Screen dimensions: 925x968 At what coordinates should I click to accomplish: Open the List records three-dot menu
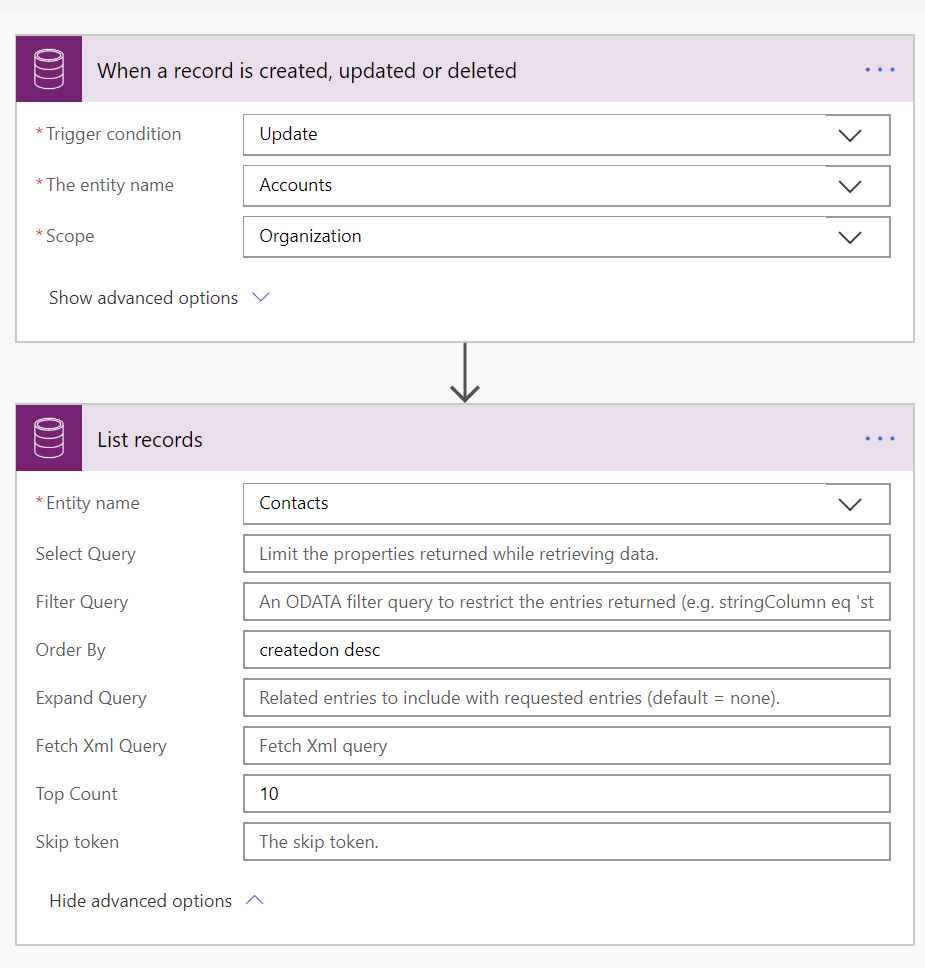[x=880, y=438]
